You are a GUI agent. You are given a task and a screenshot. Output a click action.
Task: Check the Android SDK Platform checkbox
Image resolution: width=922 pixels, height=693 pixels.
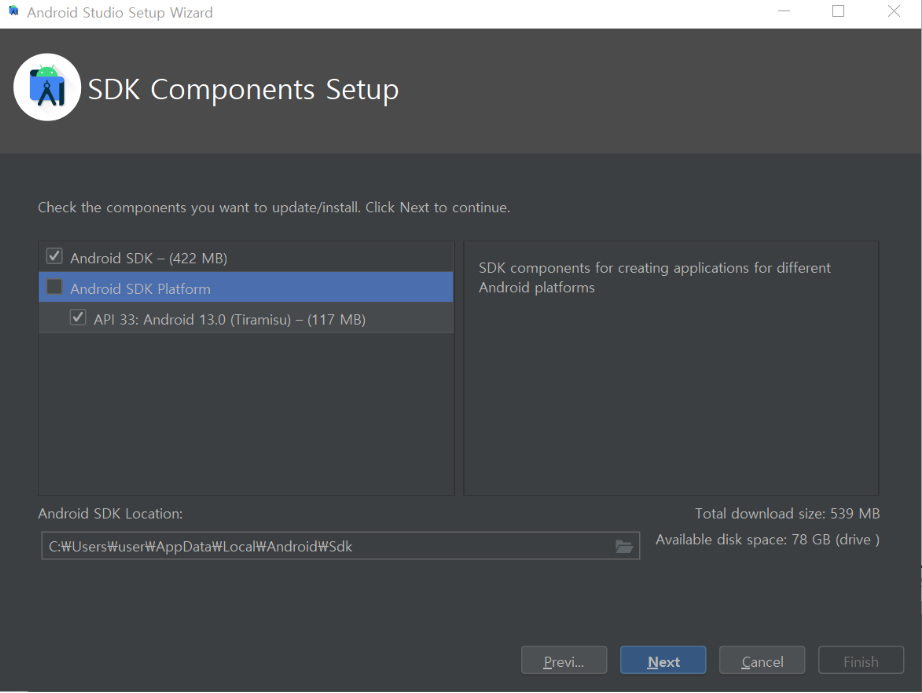pyautogui.click(x=54, y=287)
